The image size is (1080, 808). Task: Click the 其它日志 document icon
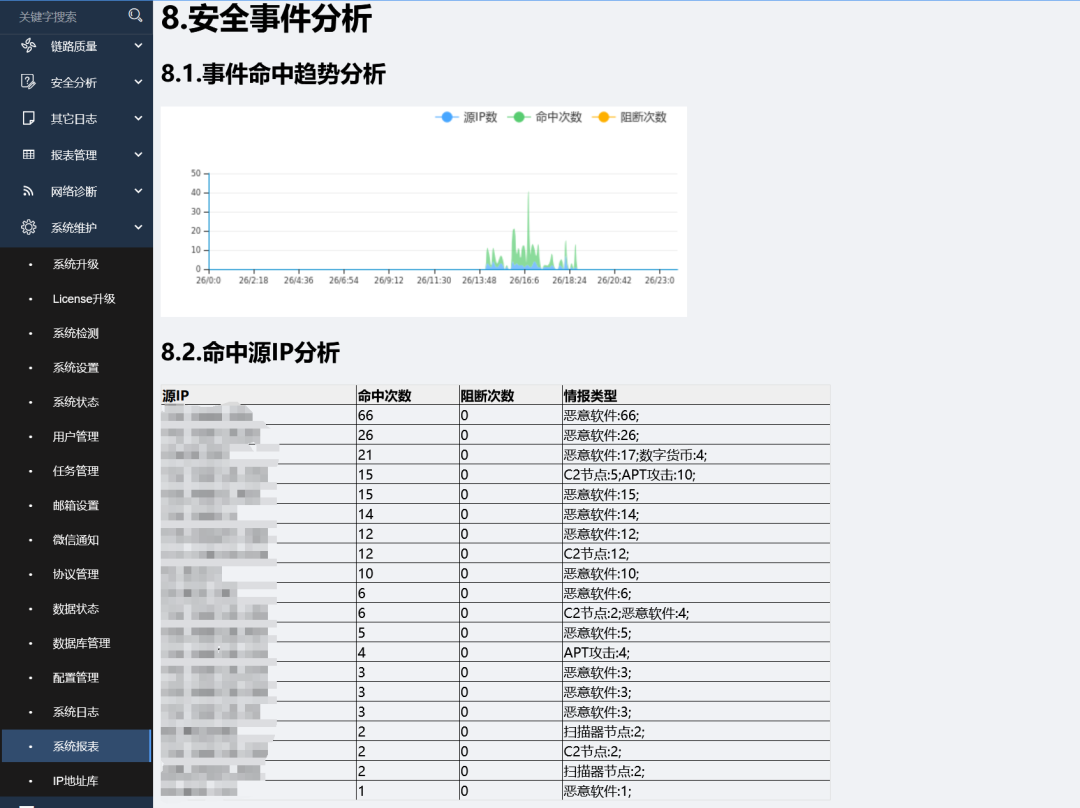(x=26, y=118)
